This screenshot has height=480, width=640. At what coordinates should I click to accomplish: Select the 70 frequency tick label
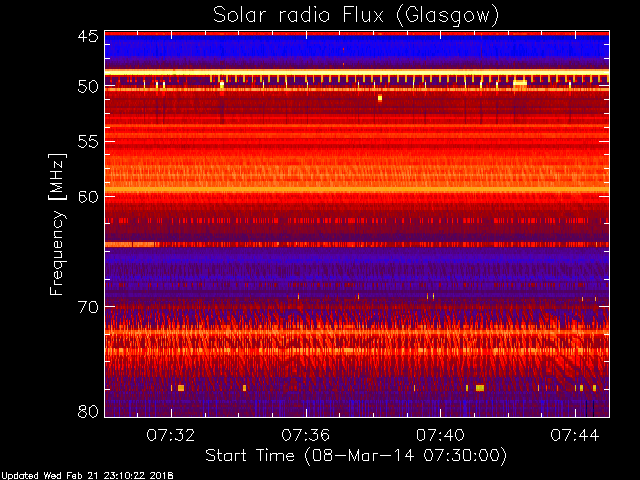point(88,307)
